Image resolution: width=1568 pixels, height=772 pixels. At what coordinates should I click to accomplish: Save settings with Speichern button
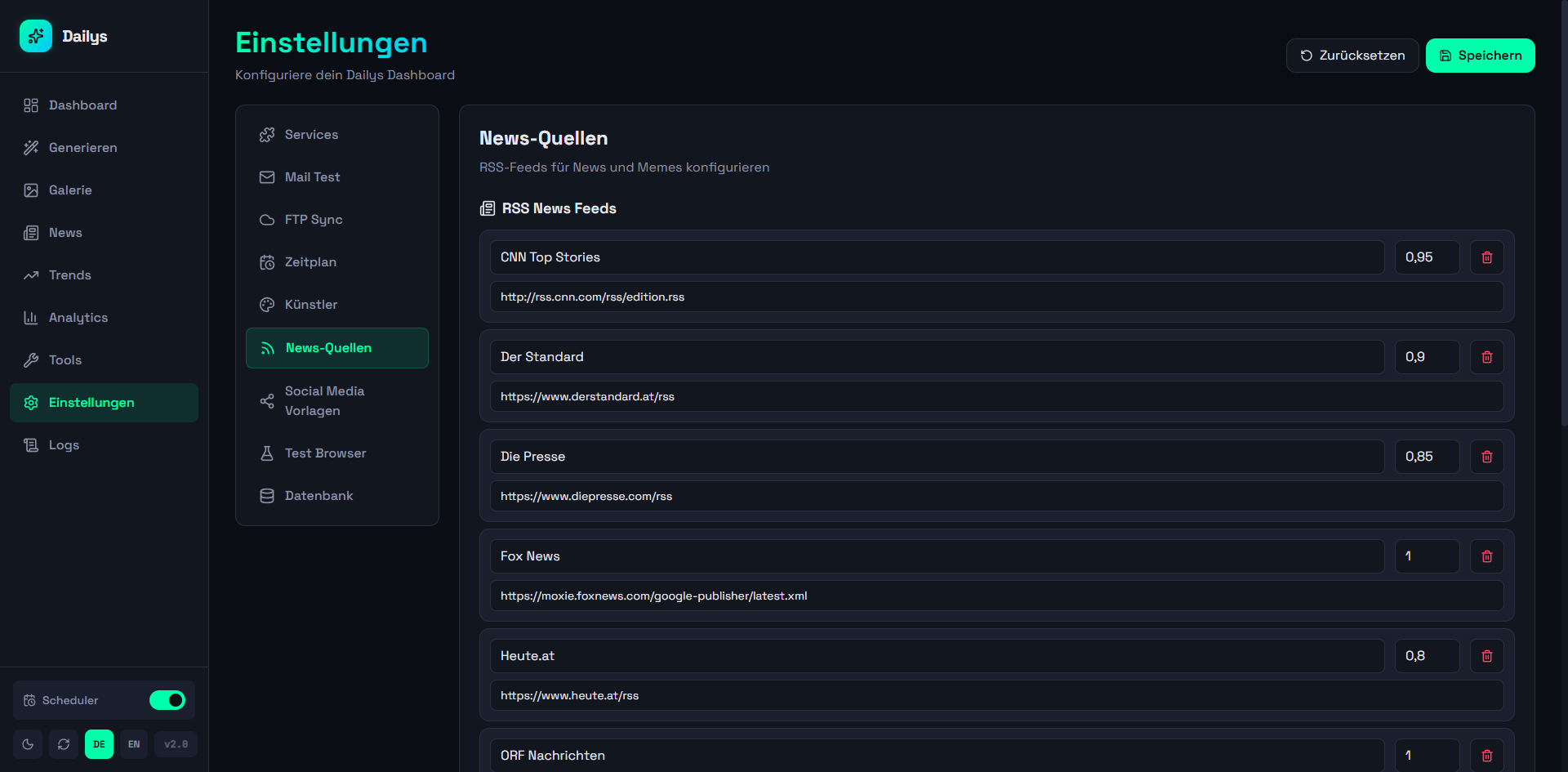click(1480, 56)
